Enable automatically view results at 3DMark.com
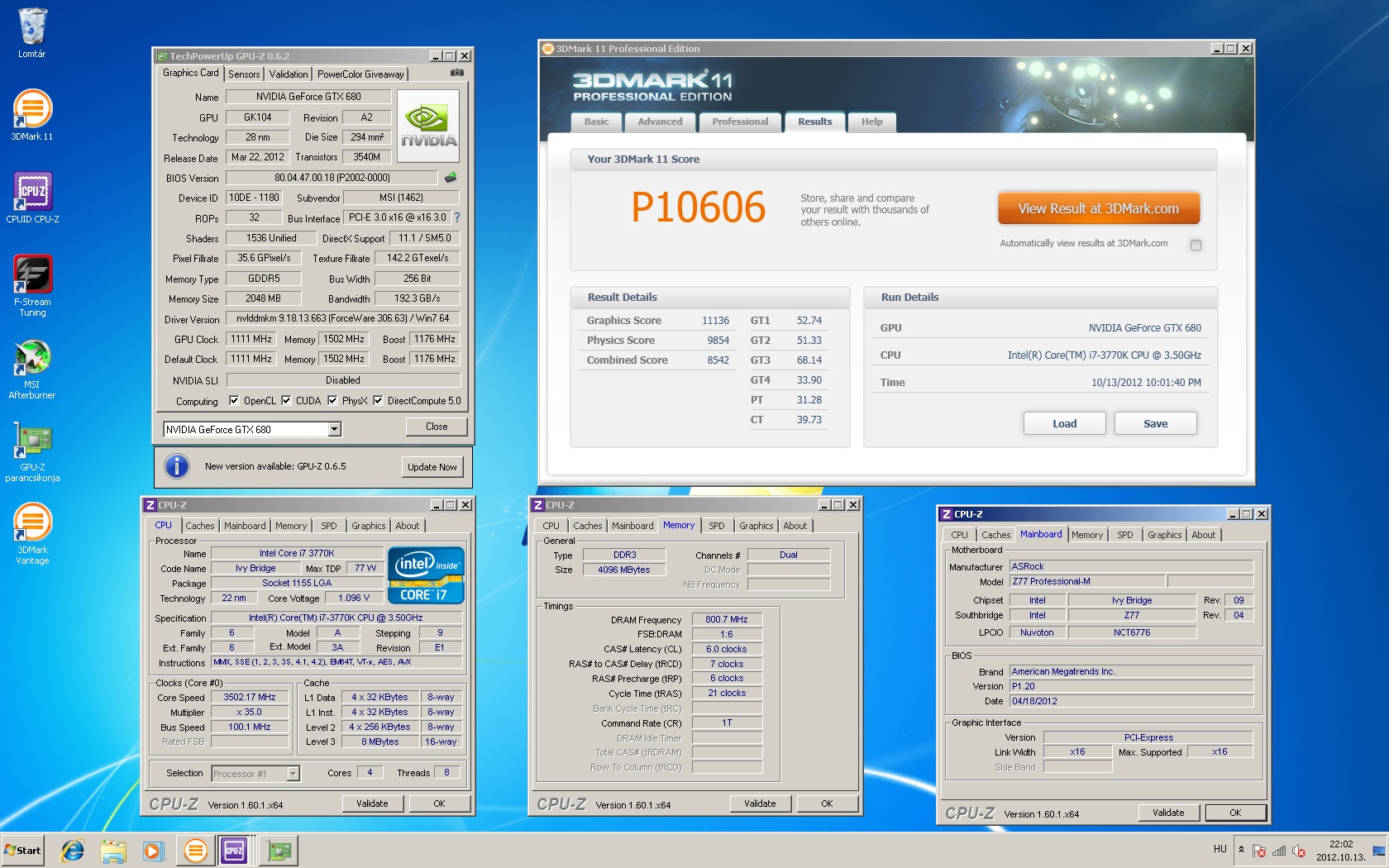 point(1196,245)
